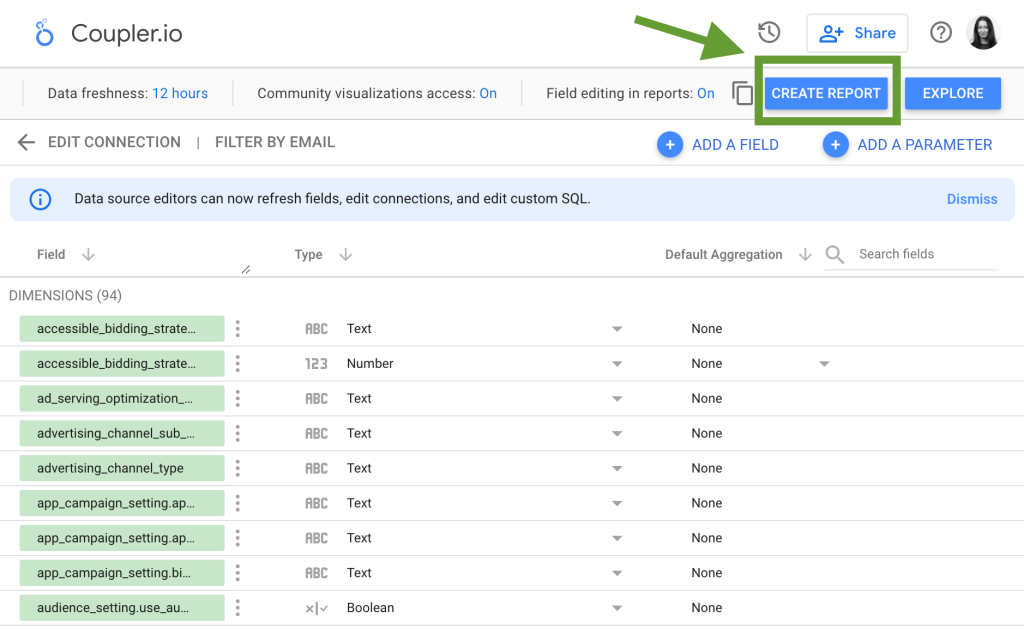Click the copy data source icon
The width and height of the screenshot is (1024, 629).
pos(743,93)
